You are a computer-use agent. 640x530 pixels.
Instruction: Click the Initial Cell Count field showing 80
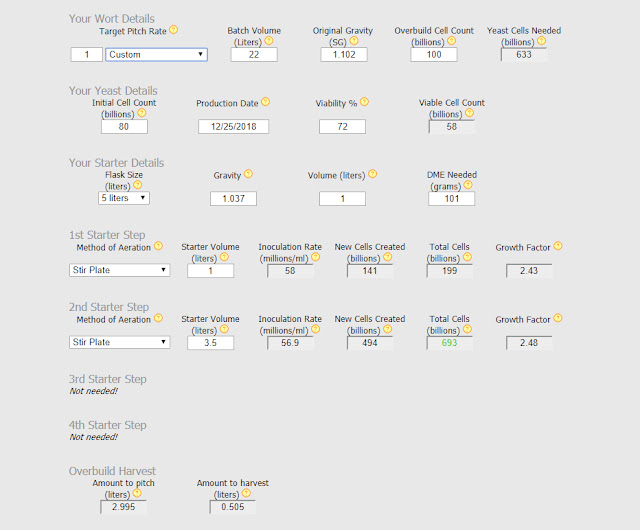tap(124, 127)
